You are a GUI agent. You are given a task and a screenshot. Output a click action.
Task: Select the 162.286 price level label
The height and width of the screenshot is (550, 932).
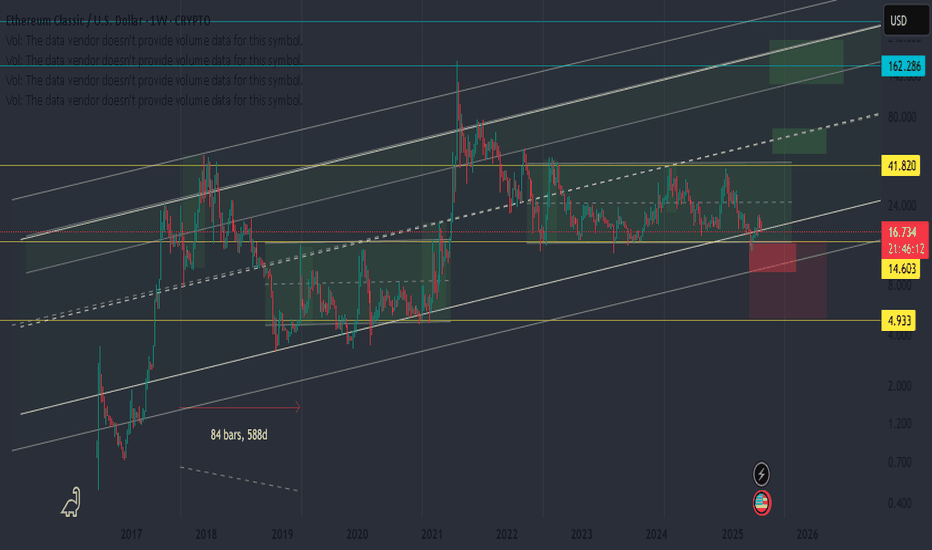click(x=903, y=67)
